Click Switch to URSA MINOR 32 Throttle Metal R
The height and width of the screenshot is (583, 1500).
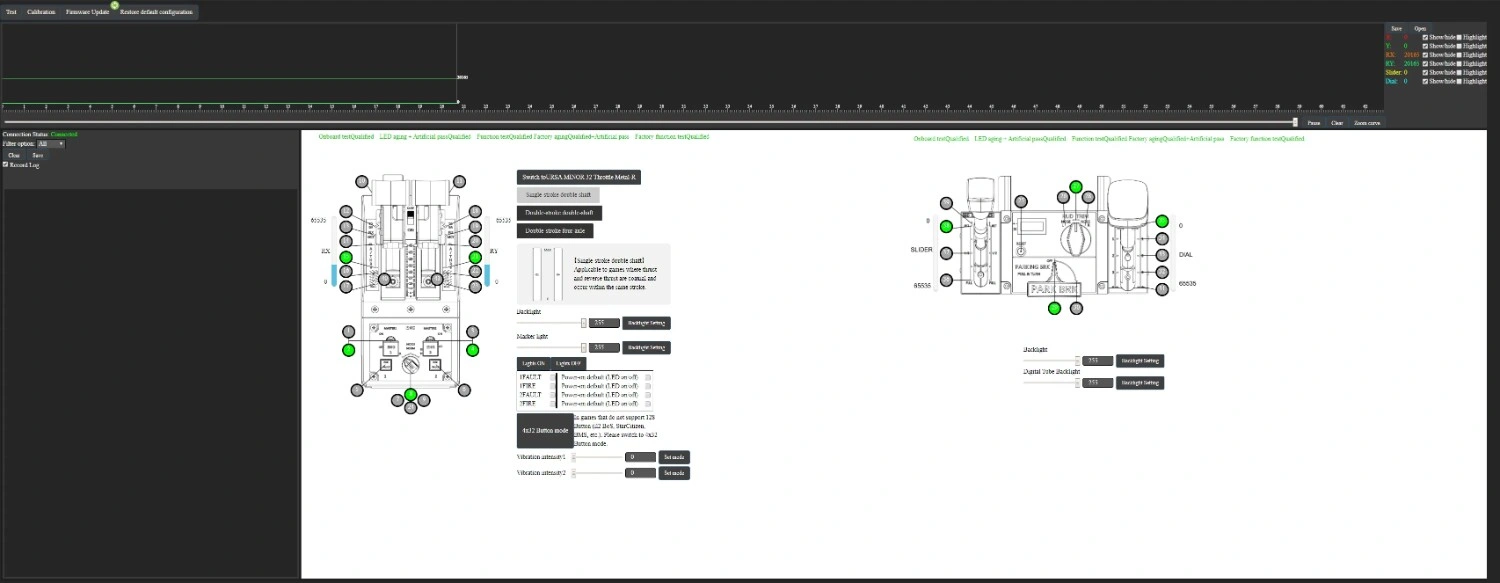579,177
